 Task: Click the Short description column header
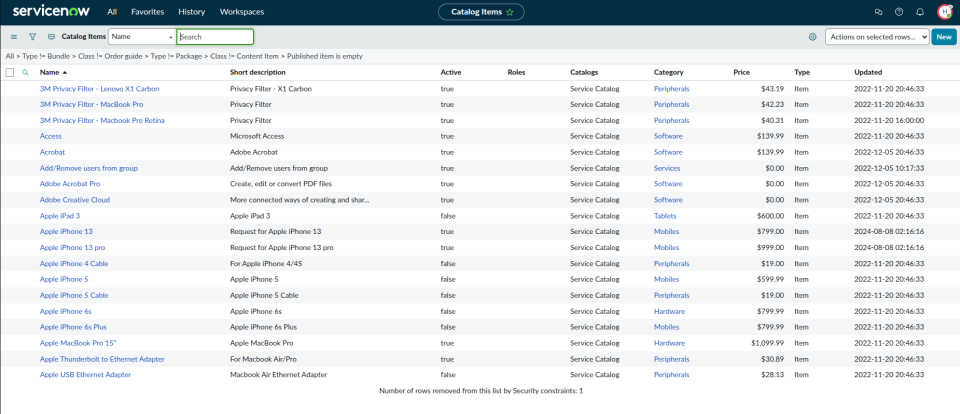point(256,72)
